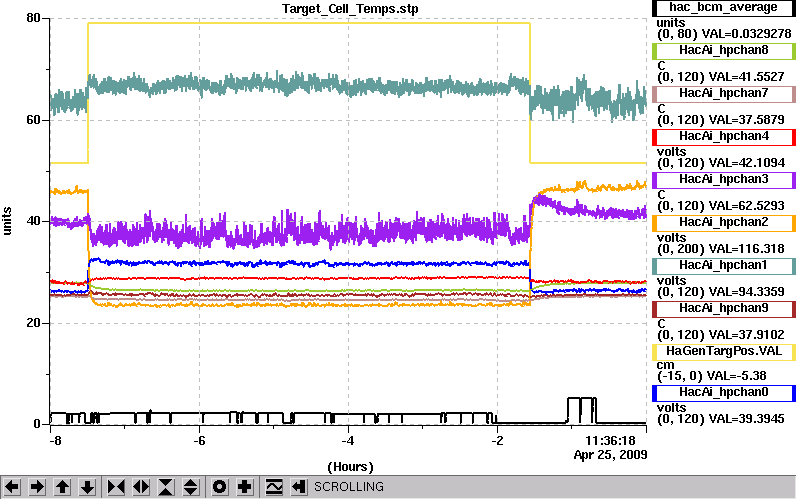This screenshot has height=499, width=796.
Task: Click the value VAL=37.5879
Action: tap(746, 120)
